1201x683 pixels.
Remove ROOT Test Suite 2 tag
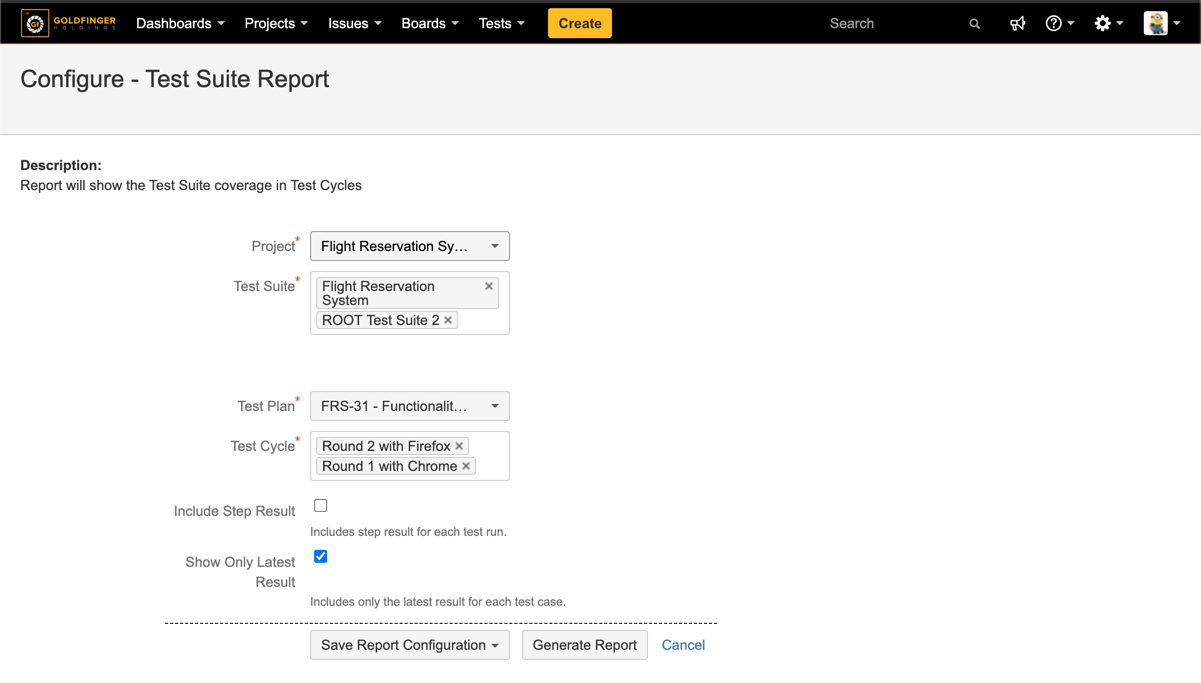pos(448,320)
